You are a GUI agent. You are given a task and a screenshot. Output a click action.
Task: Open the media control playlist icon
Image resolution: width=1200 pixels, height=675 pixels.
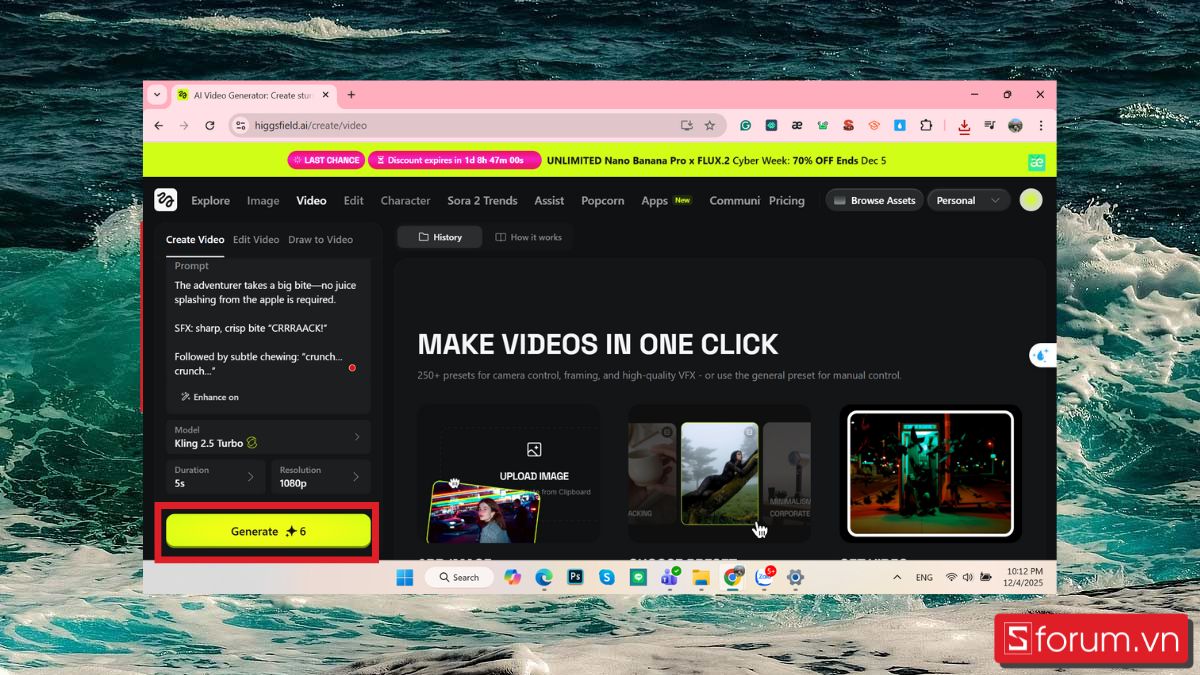[x=989, y=125]
